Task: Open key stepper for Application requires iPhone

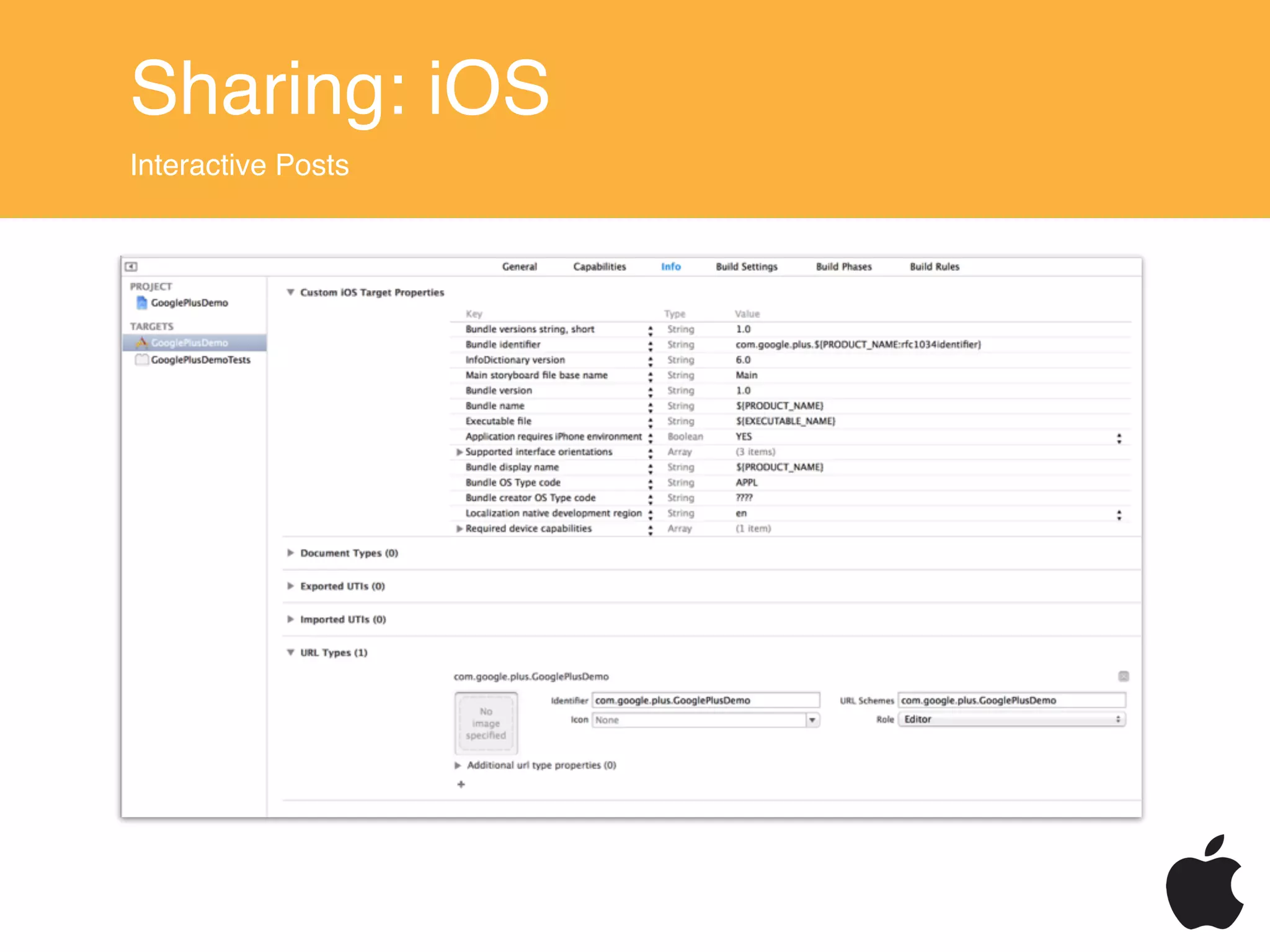Action: coord(651,437)
